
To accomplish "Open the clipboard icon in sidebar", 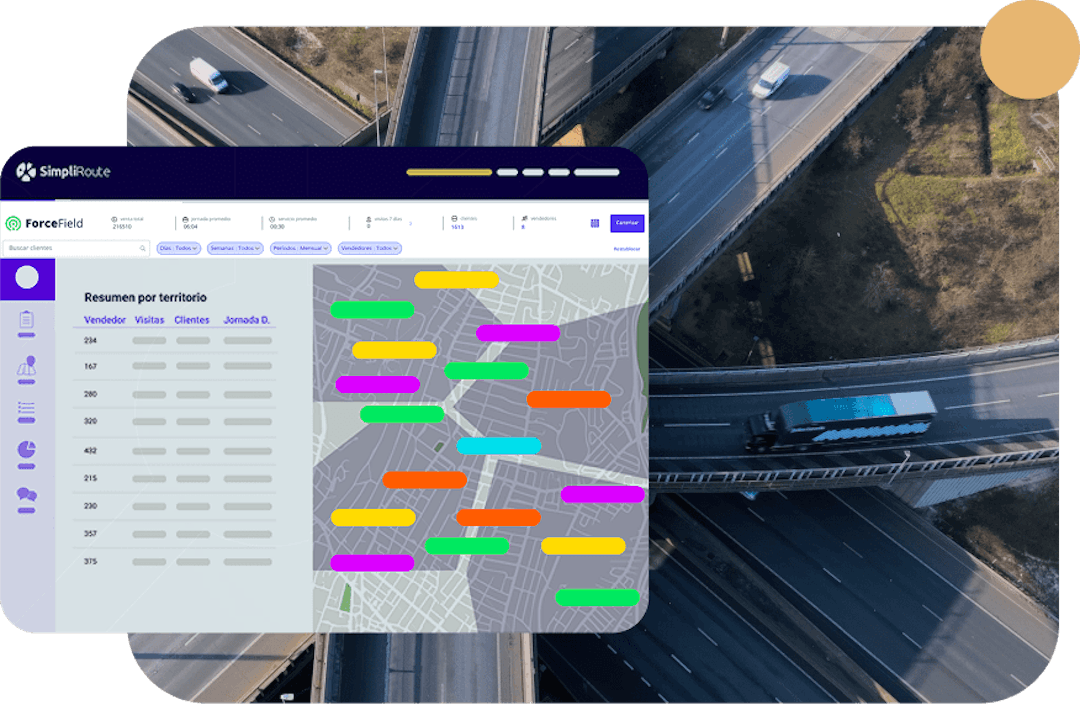I will [26, 320].
